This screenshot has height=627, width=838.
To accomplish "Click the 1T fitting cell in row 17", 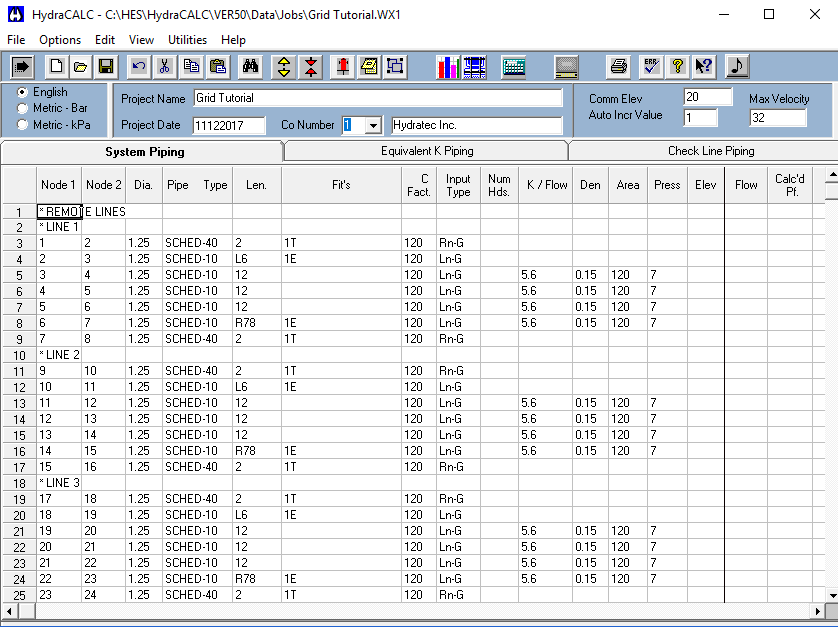I will click(x=341, y=467).
